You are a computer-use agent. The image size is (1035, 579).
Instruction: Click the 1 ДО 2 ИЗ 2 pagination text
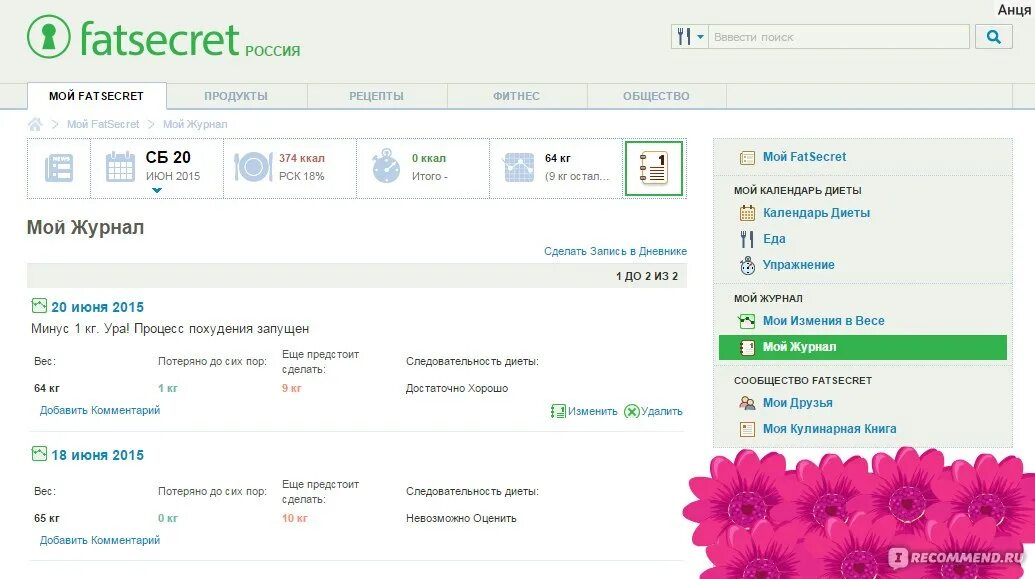(647, 276)
